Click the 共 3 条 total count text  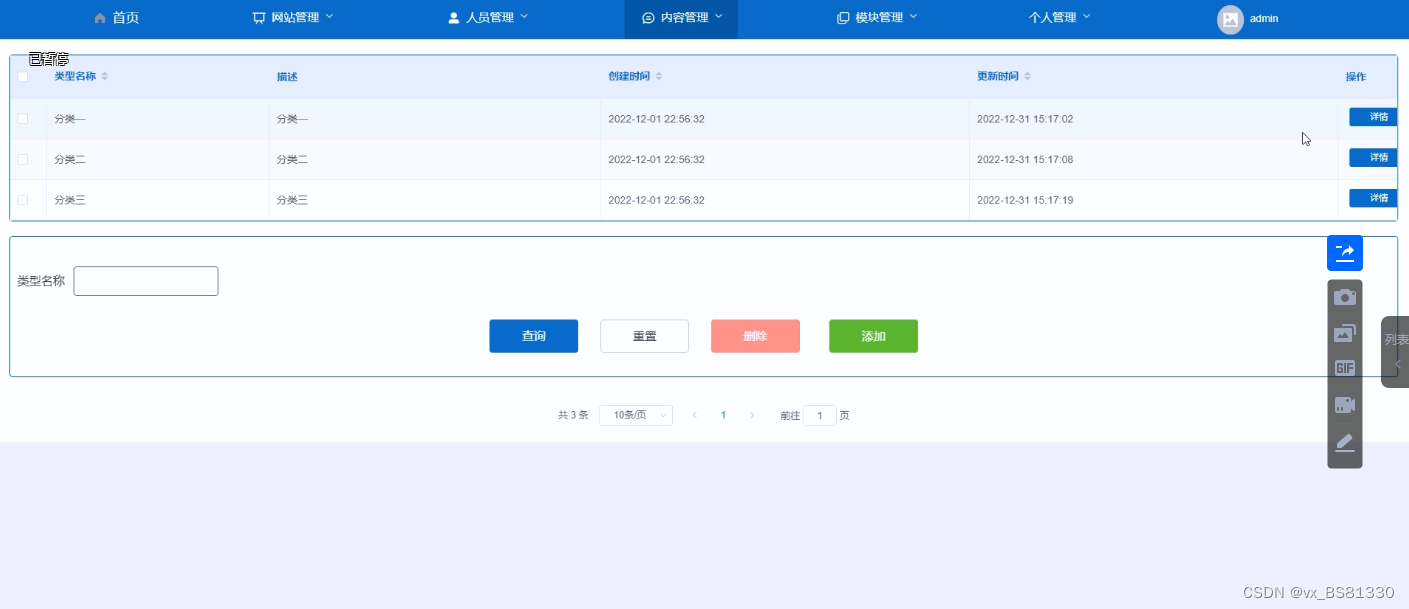coord(573,415)
